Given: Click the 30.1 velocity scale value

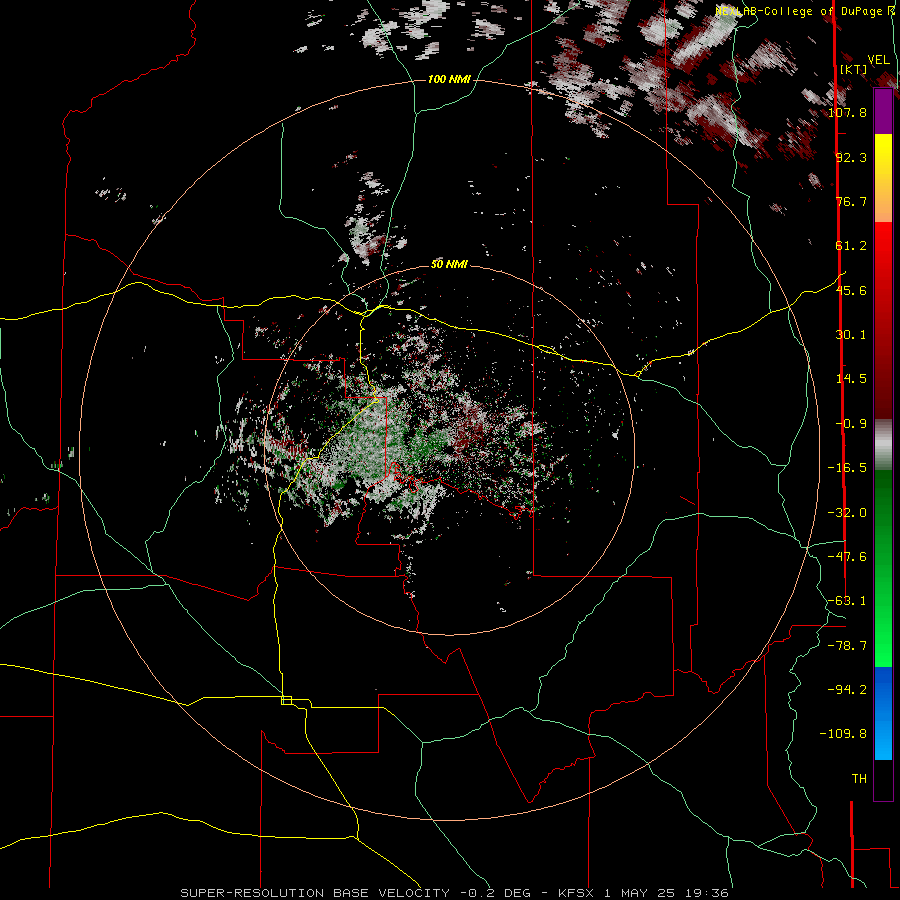Looking at the screenshot, I should click(851, 335).
